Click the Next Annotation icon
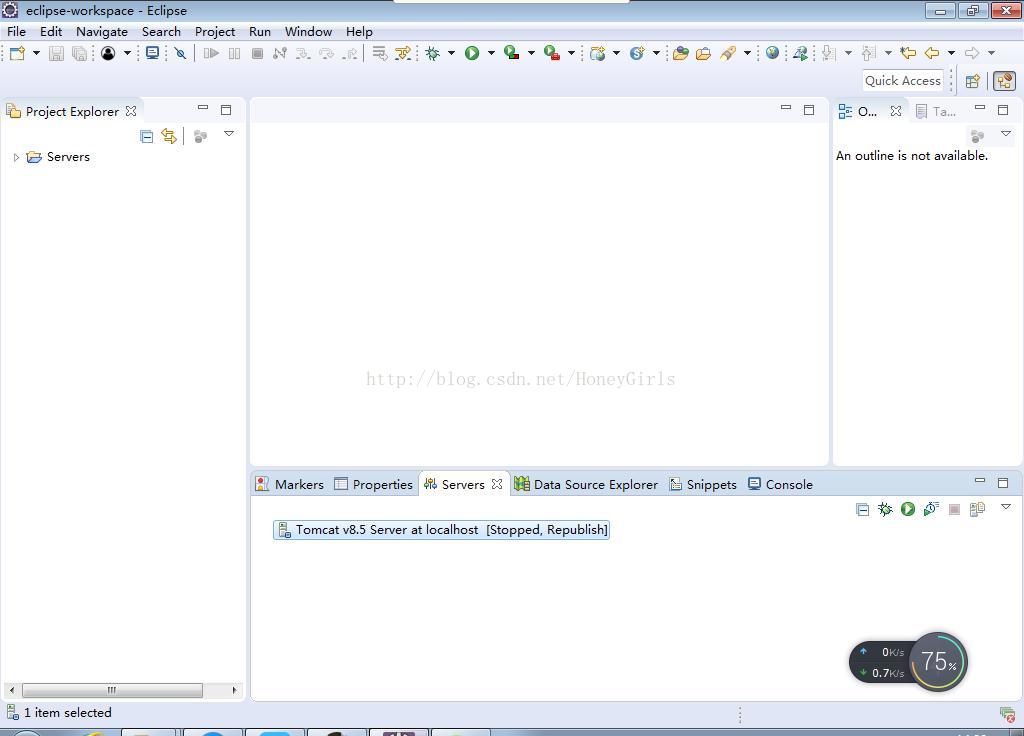The width and height of the screenshot is (1024, 736). point(829,53)
